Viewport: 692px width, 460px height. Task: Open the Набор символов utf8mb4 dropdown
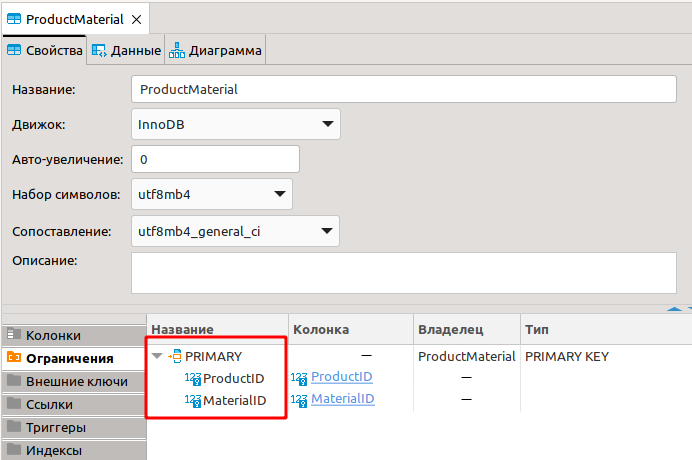tap(212, 194)
